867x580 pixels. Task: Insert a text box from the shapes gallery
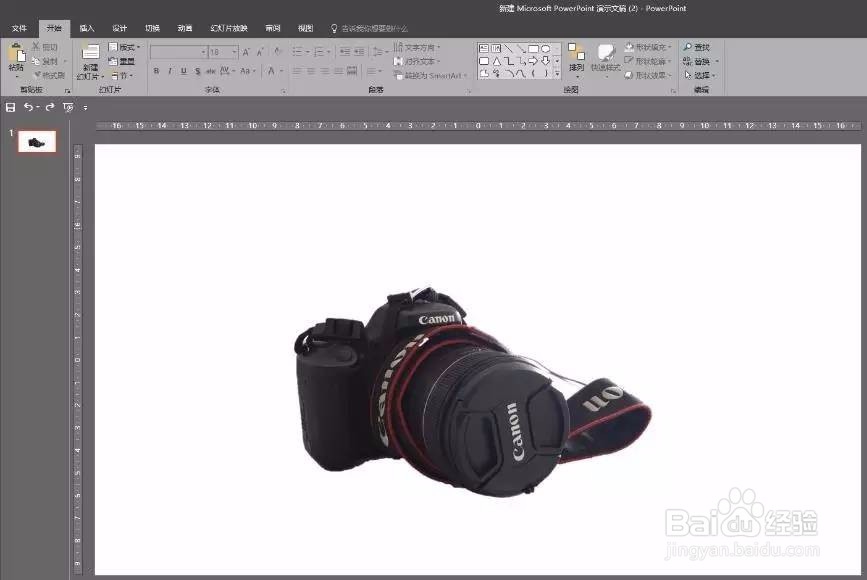(x=484, y=49)
